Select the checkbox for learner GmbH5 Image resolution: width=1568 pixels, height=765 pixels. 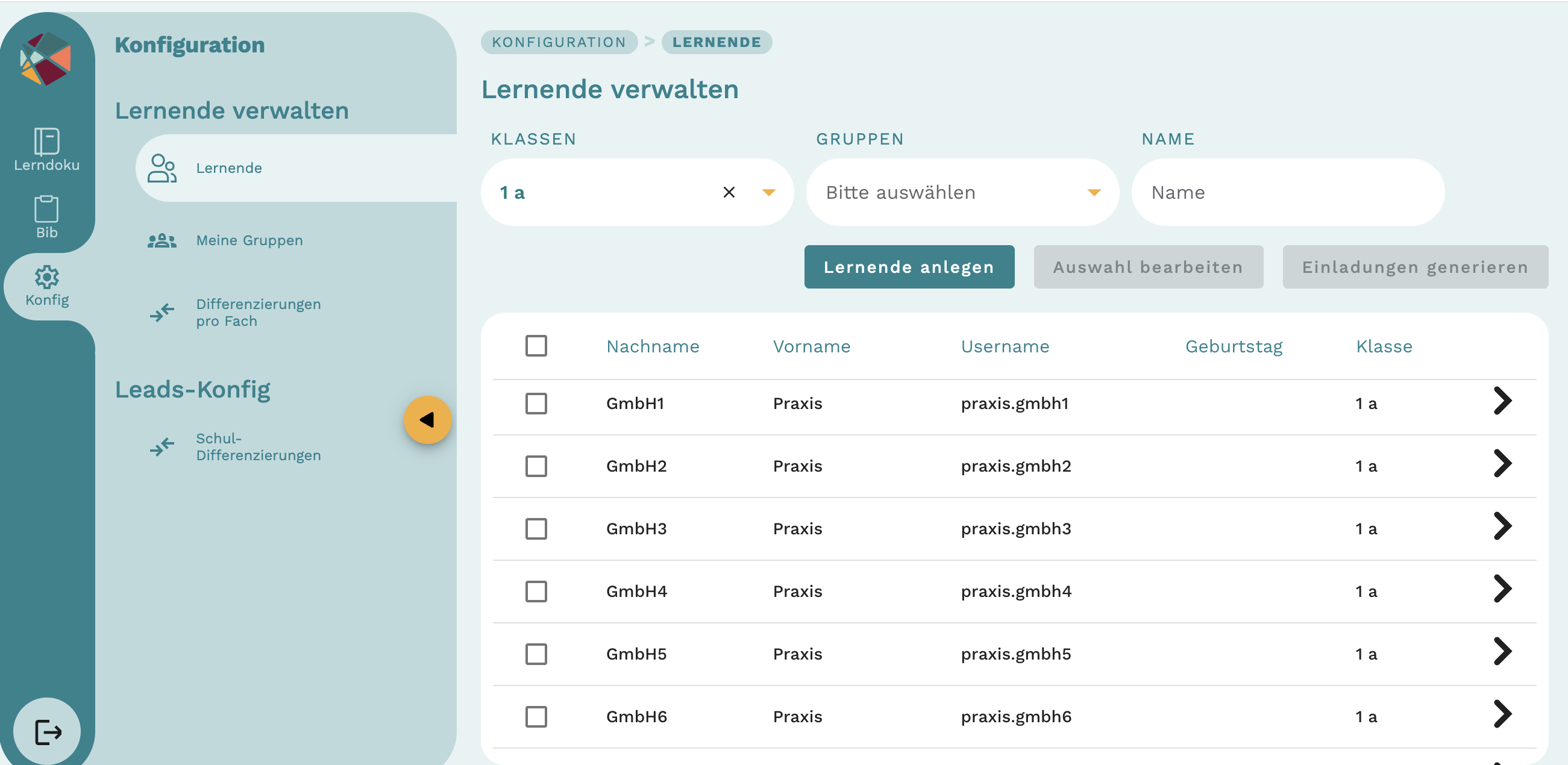536,654
